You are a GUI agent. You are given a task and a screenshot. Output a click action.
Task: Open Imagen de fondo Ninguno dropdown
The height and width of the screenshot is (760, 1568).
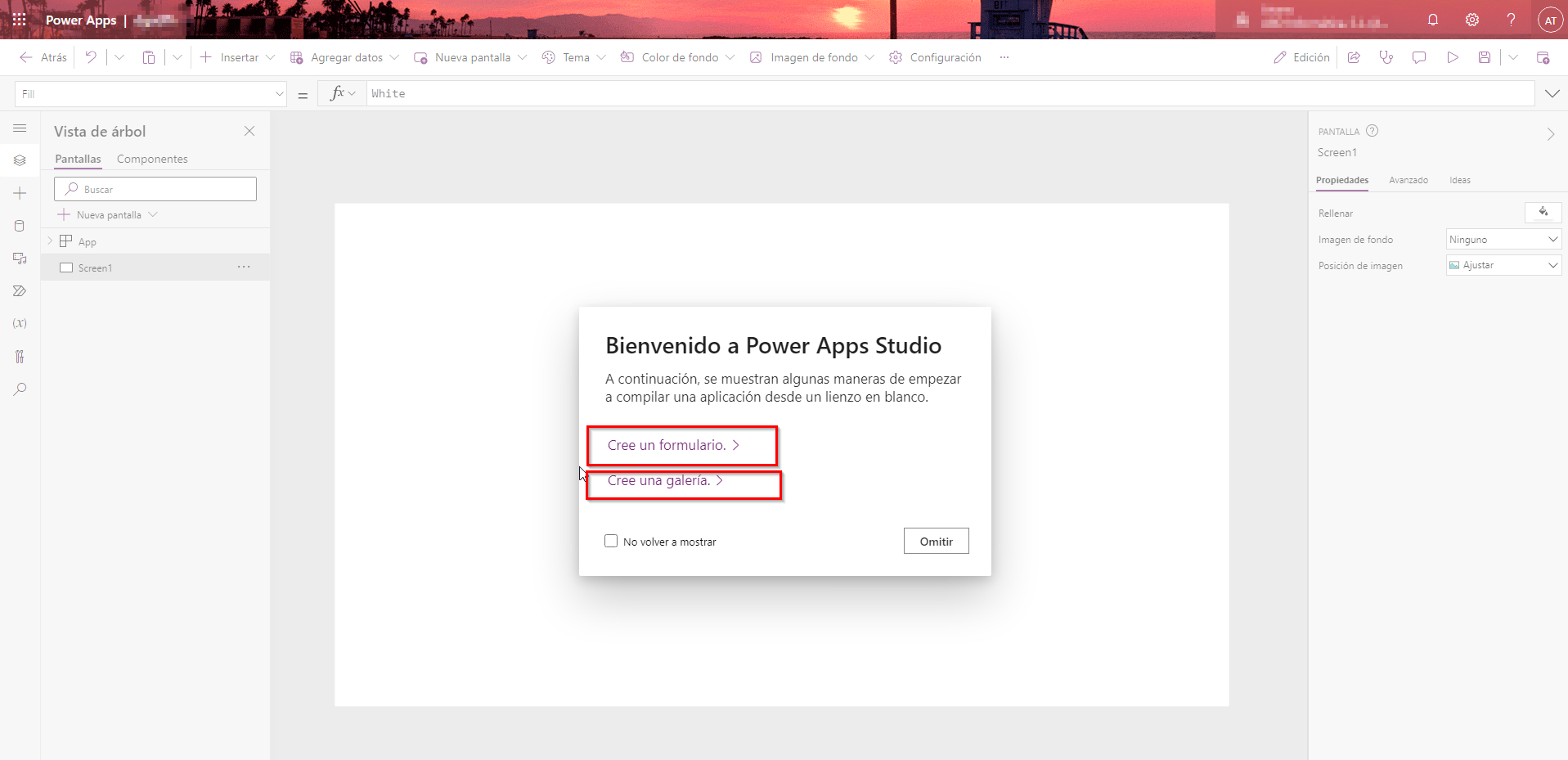(x=1503, y=240)
